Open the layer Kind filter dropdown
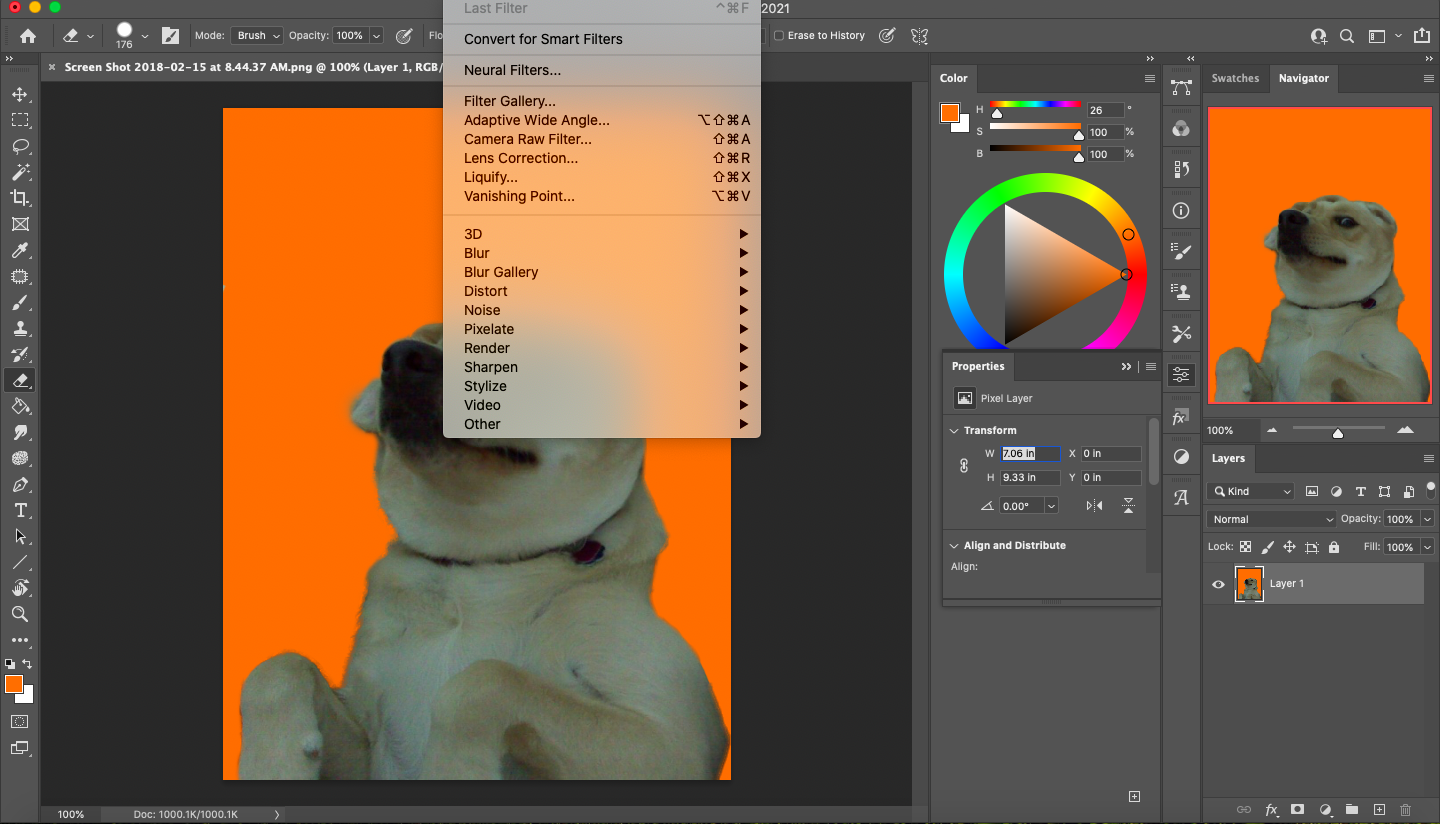The height and width of the screenshot is (824, 1440). tap(1250, 491)
